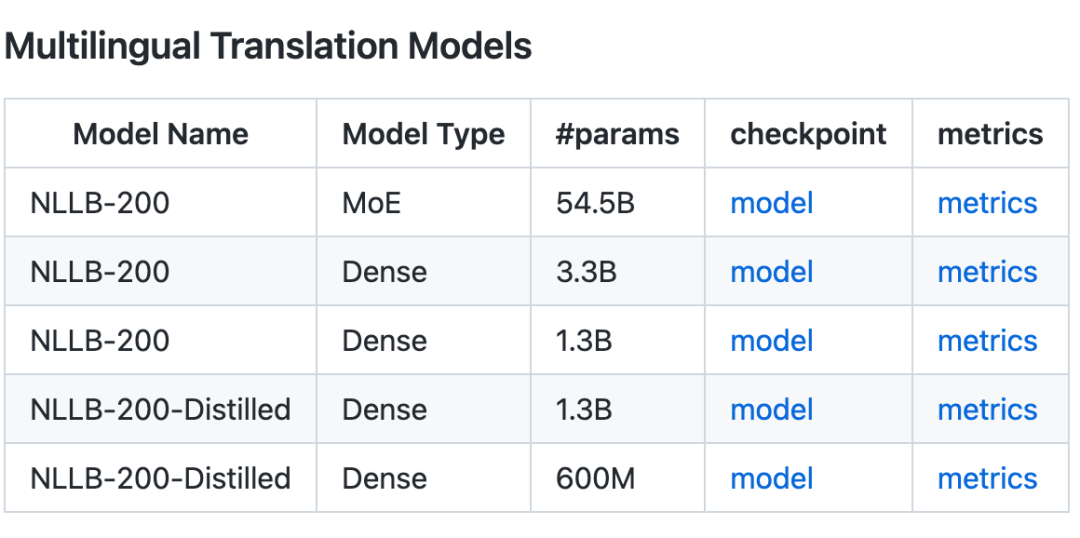View metrics for NLLB-200 Dense 1.3B
The width and height of the screenshot is (1080, 538).
[x=987, y=341]
